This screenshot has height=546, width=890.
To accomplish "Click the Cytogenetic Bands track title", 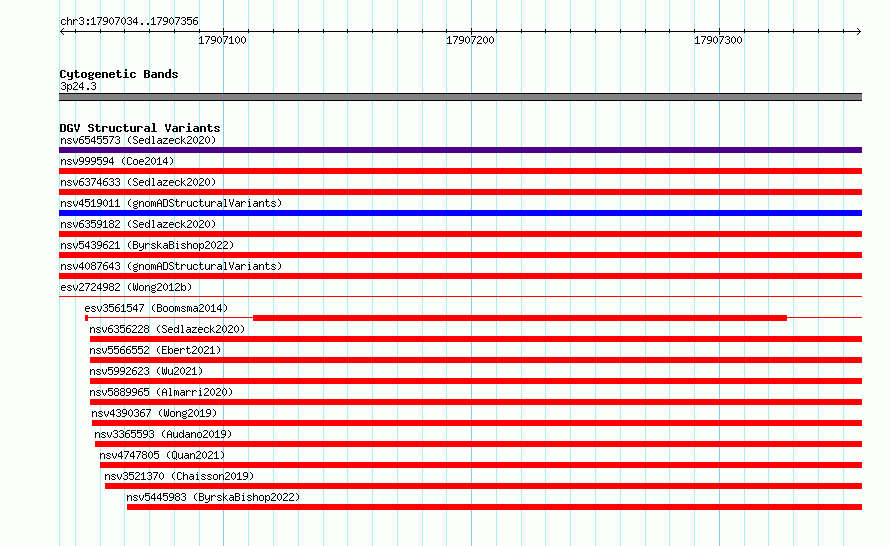I will pos(119,74).
